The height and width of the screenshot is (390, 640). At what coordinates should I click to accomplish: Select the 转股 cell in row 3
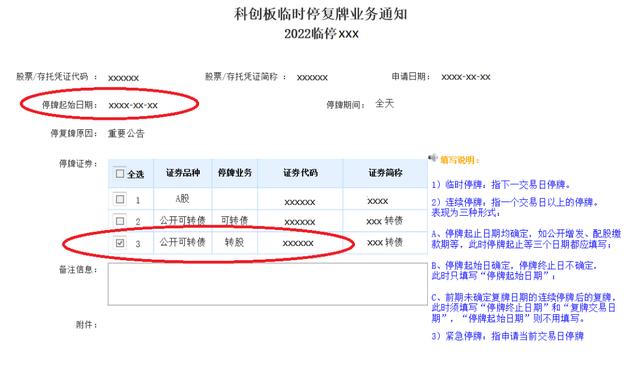[234, 242]
